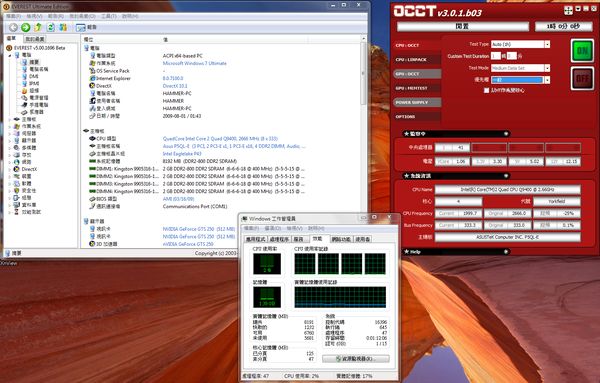
Task: Open the View (V) menu in EVEREST
Action: pyautogui.click(x=34, y=16)
